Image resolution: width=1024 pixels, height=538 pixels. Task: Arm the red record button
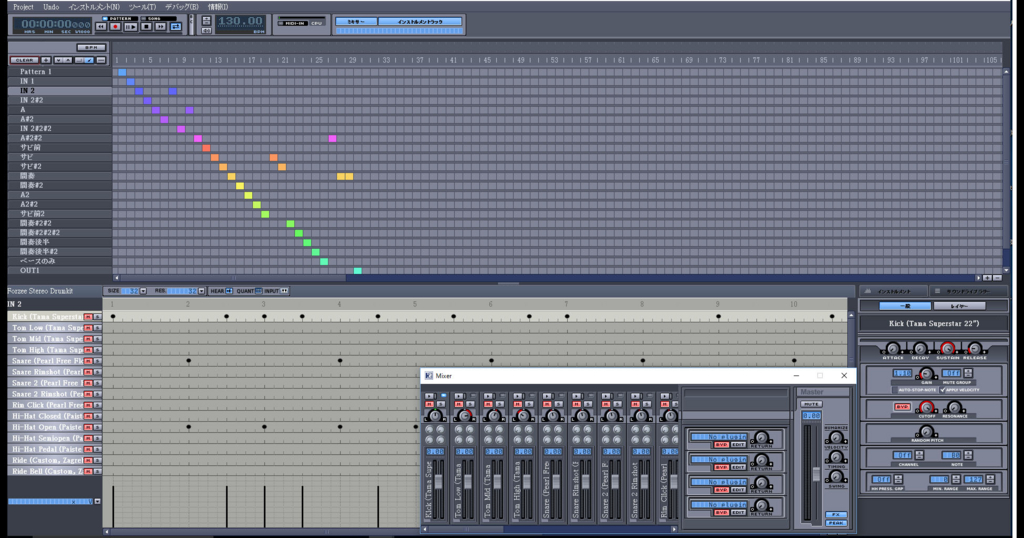(x=116, y=27)
